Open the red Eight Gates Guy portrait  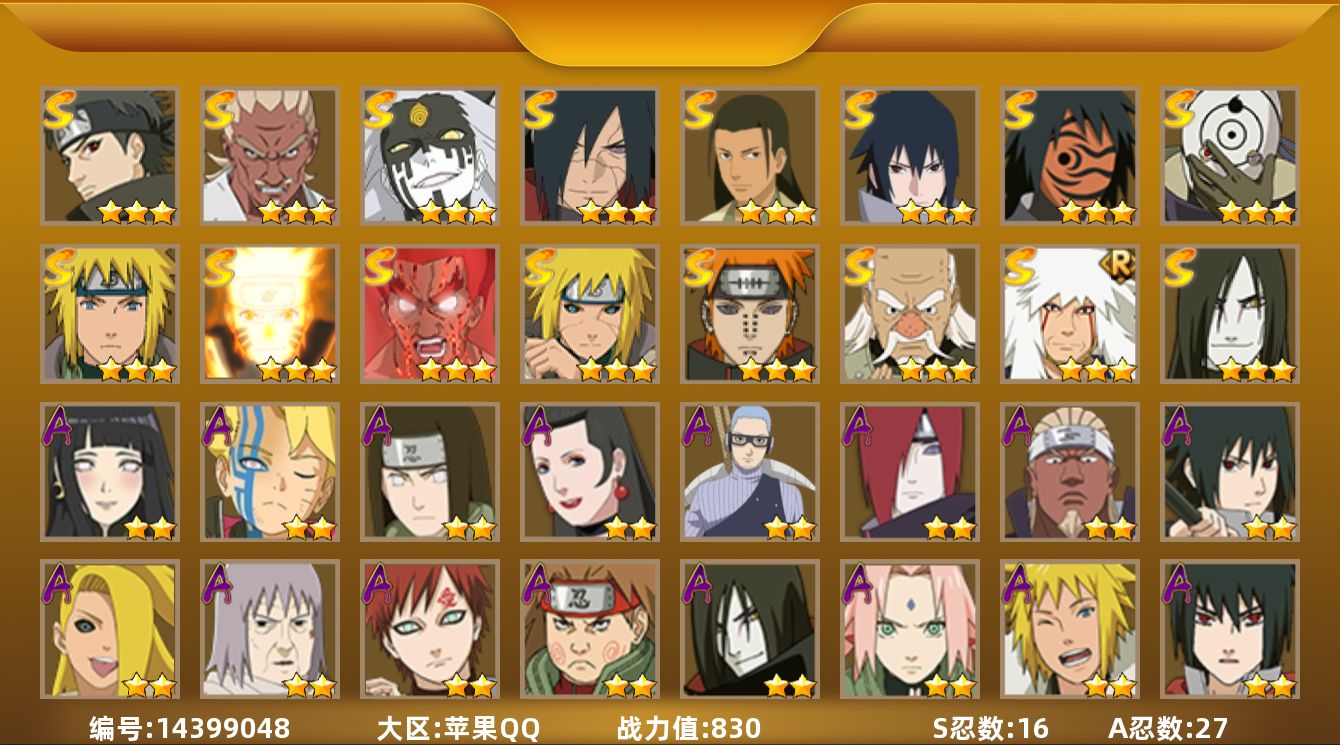[429, 314]
